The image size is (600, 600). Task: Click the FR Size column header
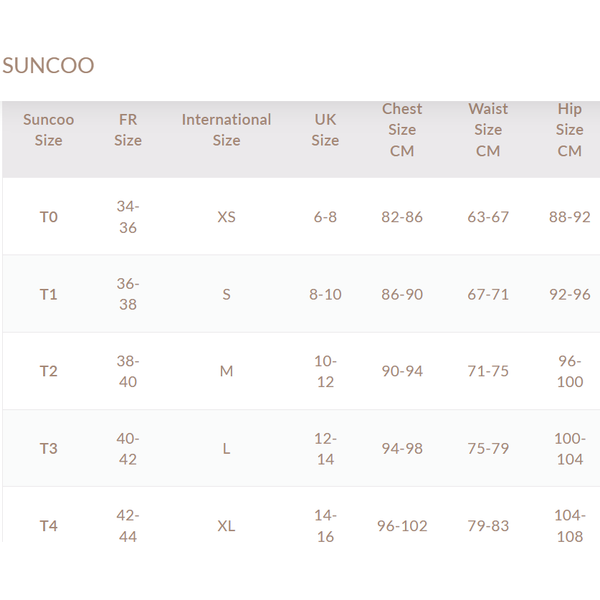(128, 130)
